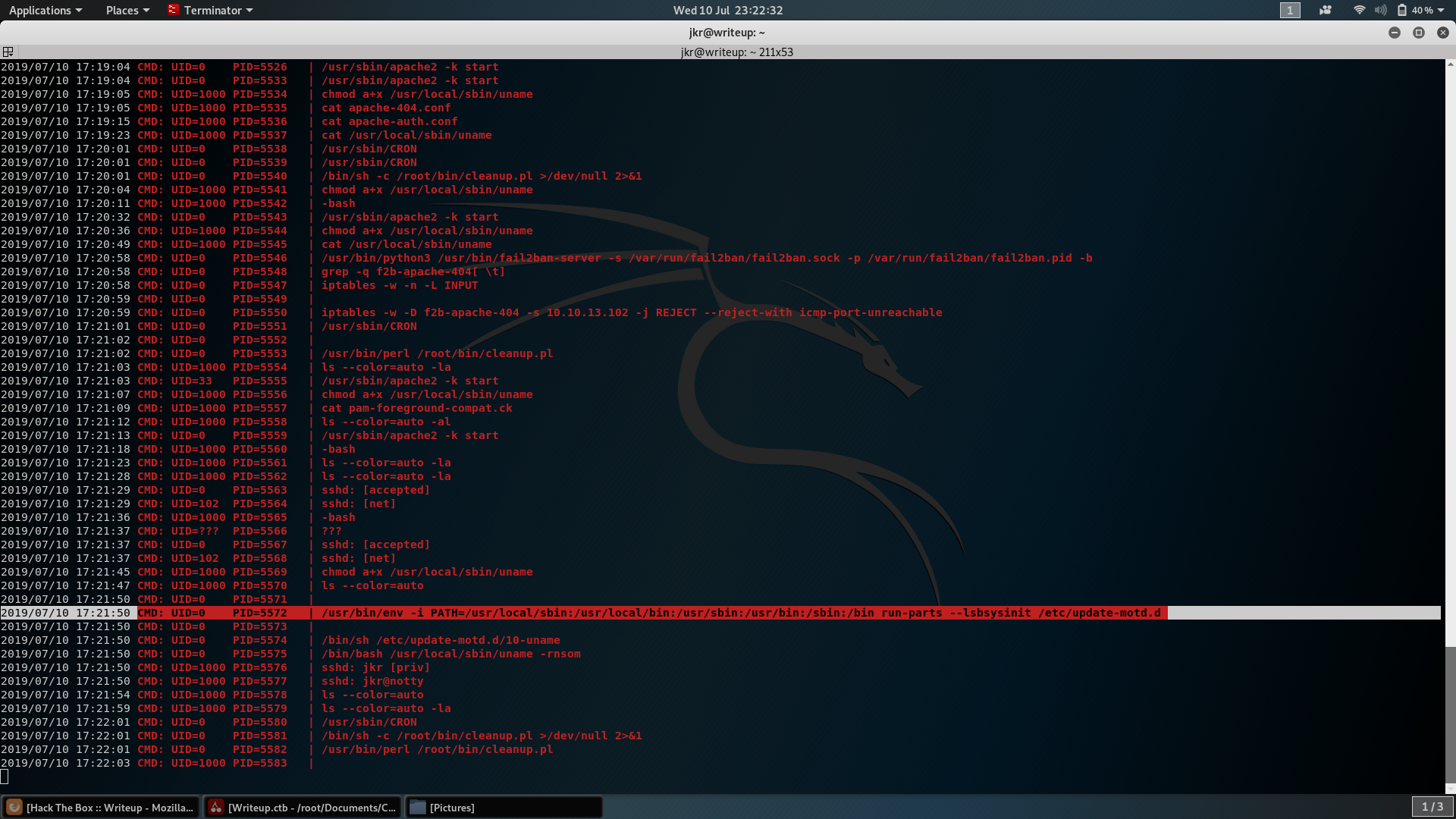Maximize the Terminator window

(1419, 33)
